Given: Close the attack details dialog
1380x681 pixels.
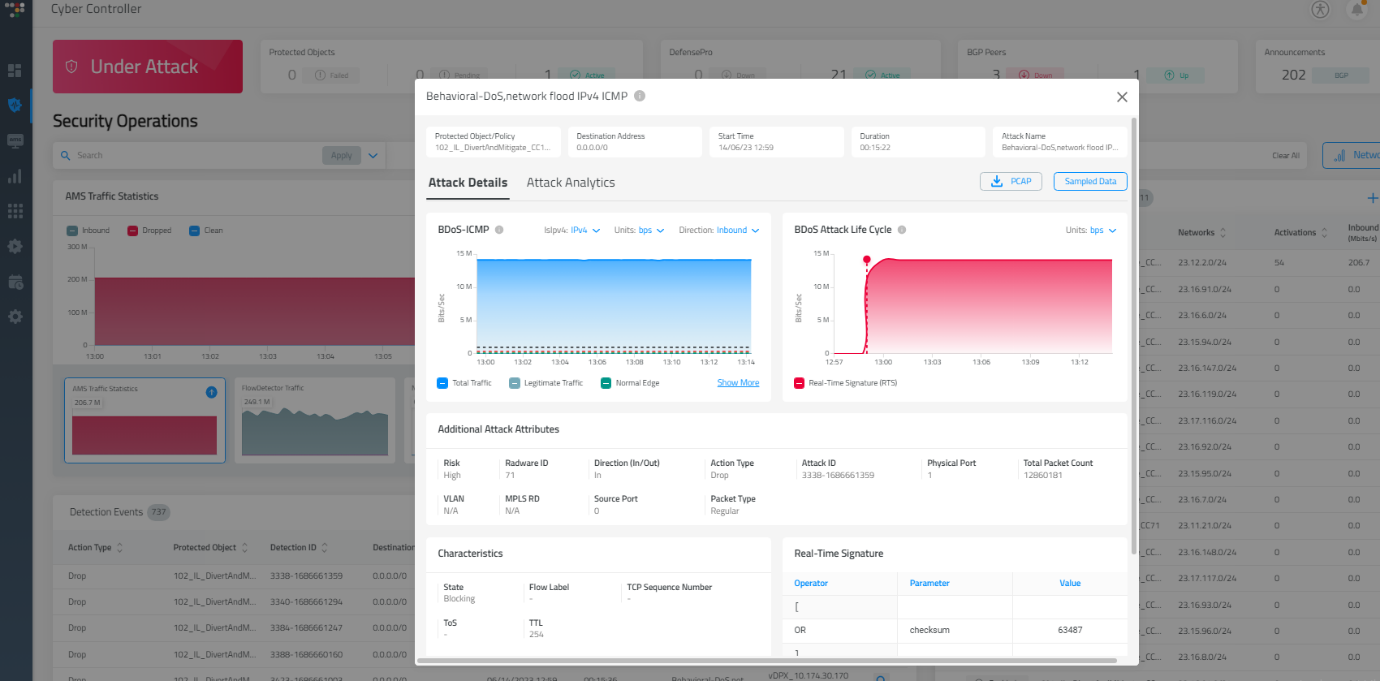Looking at the screenshot, I should click(1121, 97).
